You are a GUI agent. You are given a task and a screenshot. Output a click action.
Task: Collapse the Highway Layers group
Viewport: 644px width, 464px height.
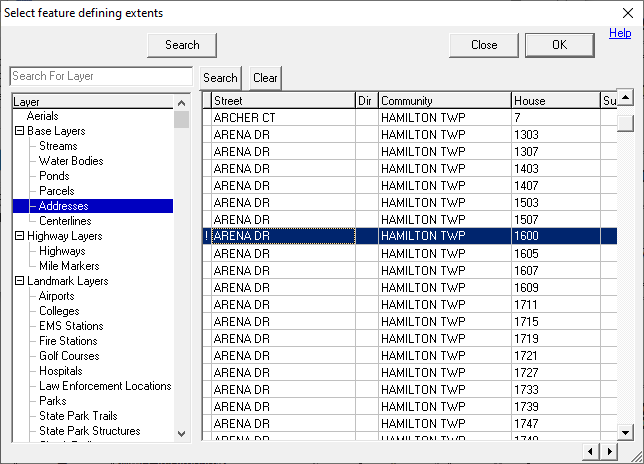coord(19,236)
